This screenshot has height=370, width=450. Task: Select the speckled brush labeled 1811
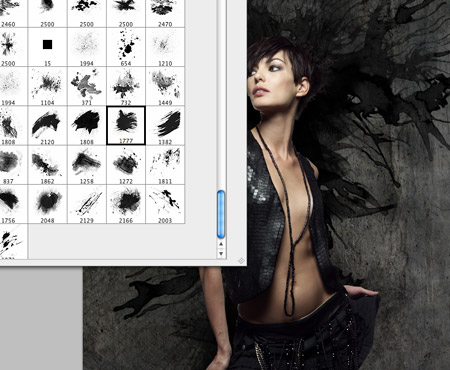[165, 165]
